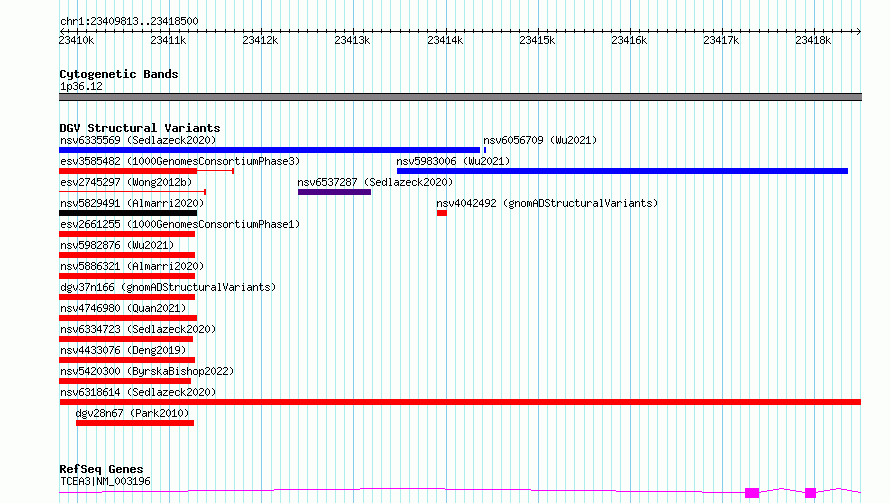The width and height of the screenshot is (890, 503).
Task: Select the red nsv5886321 variant bar
Action: click(x=127, y=276)
